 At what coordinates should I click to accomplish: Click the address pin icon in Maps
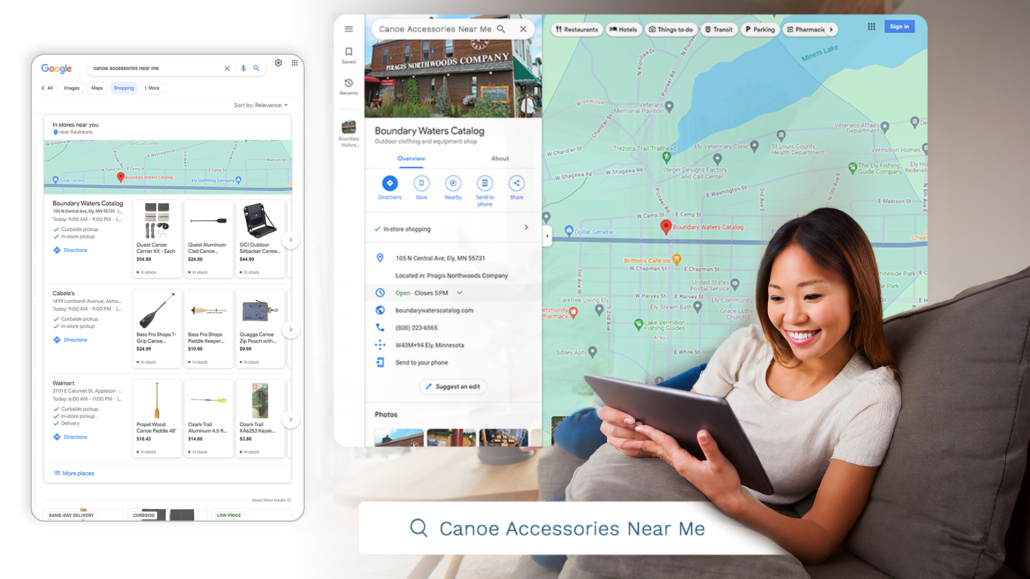(380, 258)
